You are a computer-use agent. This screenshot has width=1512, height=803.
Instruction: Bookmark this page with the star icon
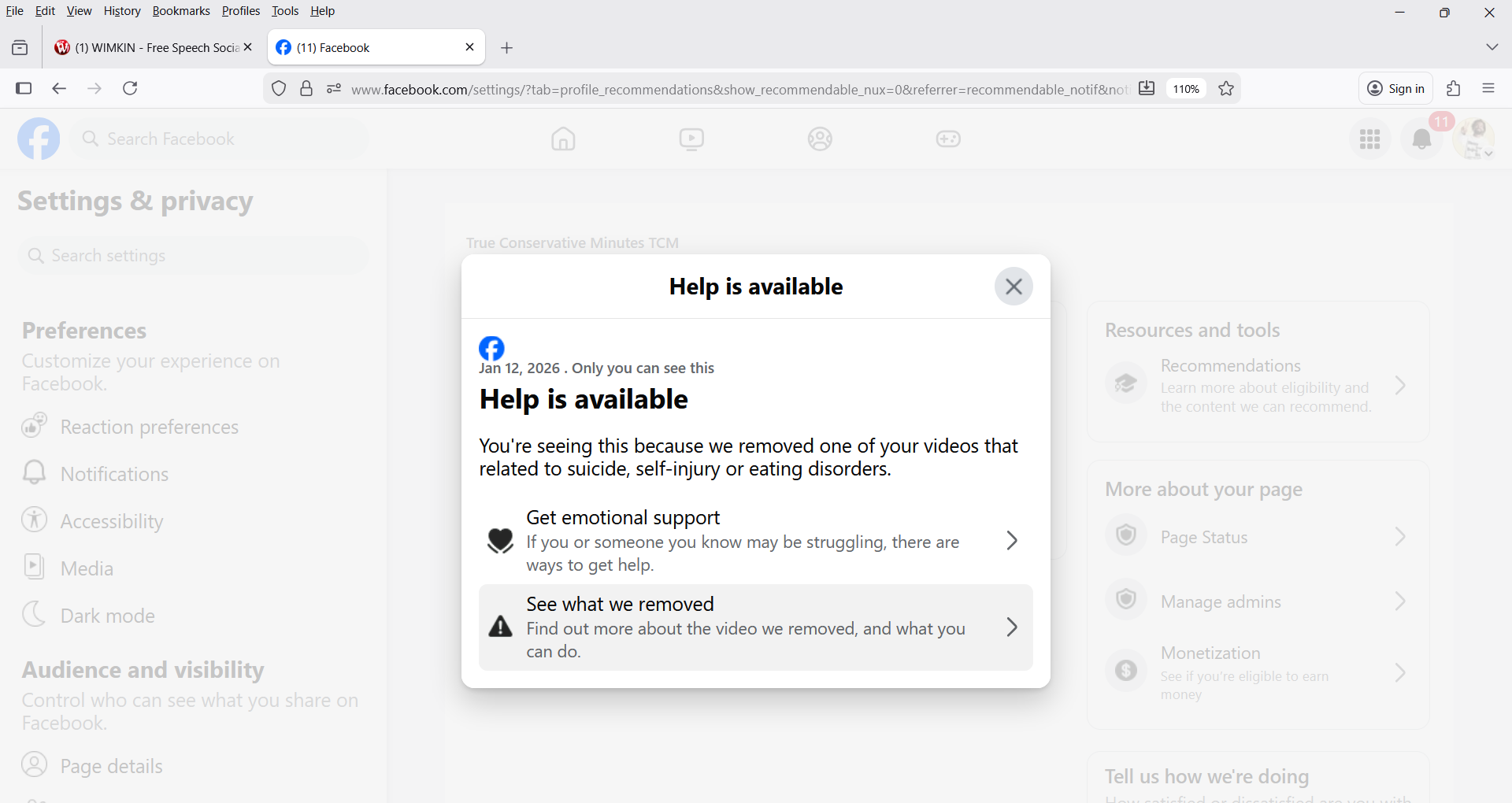[1226, 89]
